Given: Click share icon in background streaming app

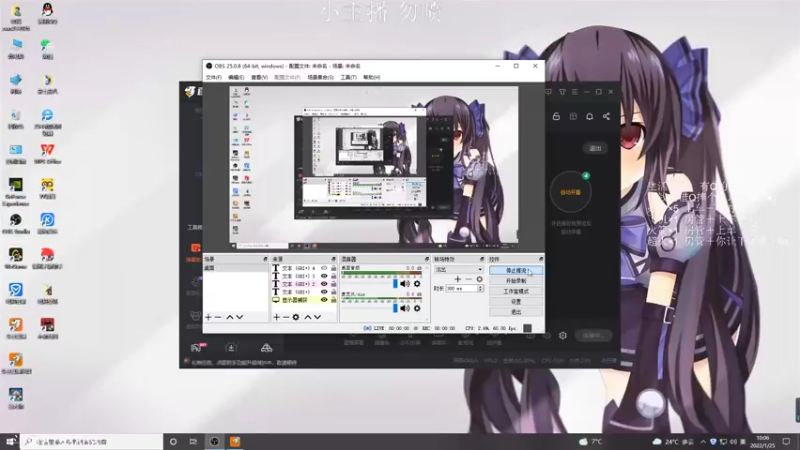Looking at the screenshot, I should [x=606, y=116].
